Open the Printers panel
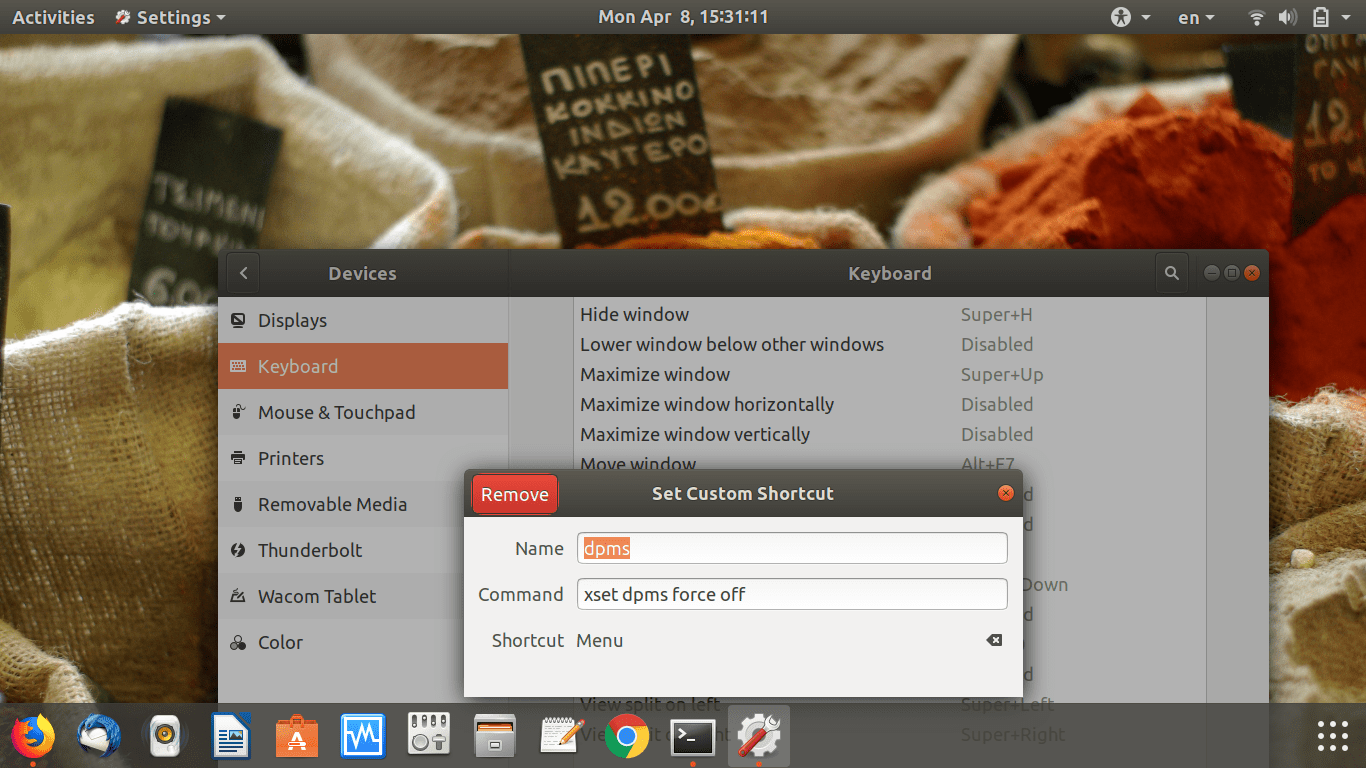1366x768 pixels. (x=363, y=458)
